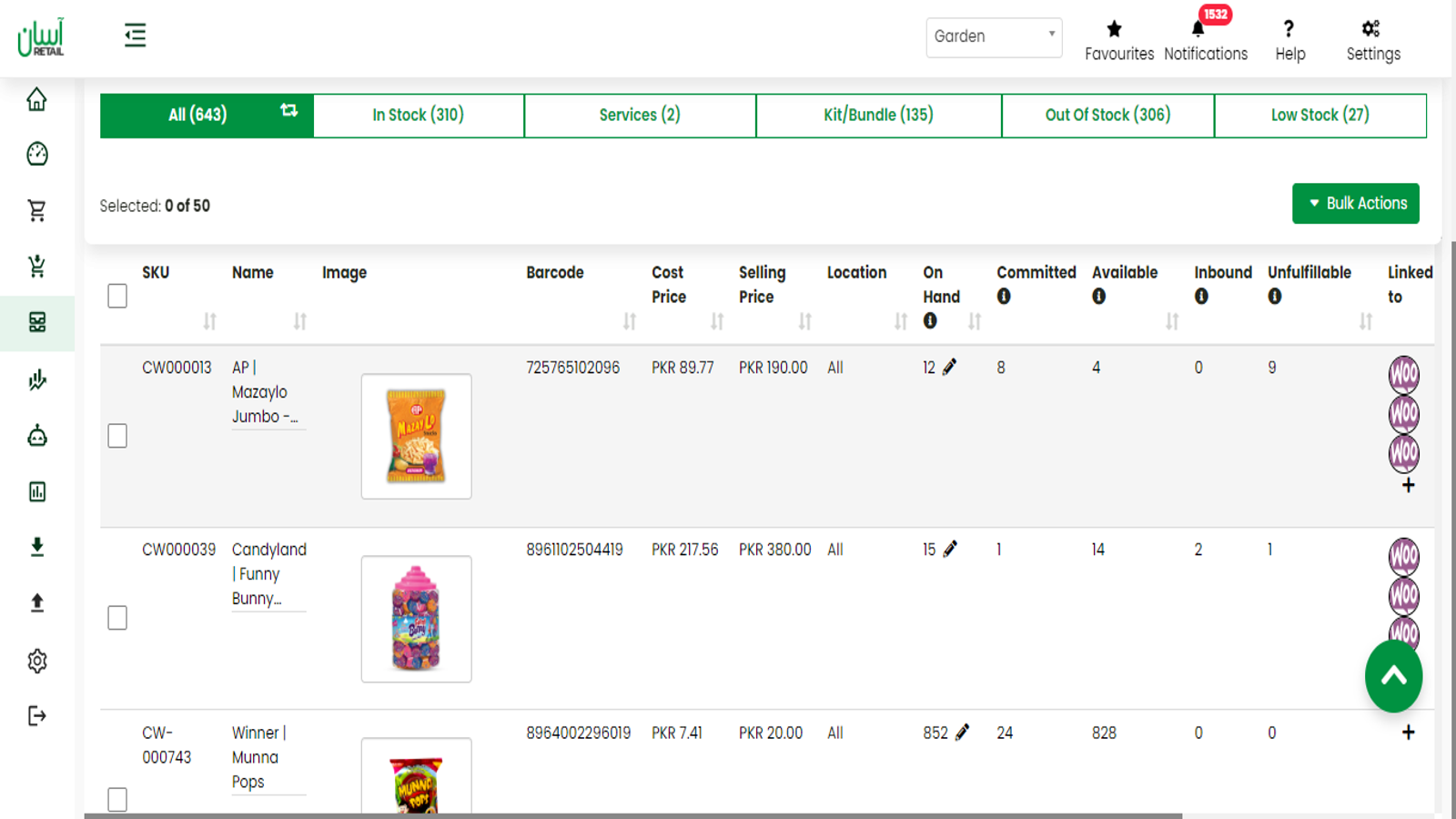Image resolution: width=1456 pixels, height=819 pixels.
Task: Select the checkbox for AP Mazaylo Jumbo row
Action: point(117,436)
